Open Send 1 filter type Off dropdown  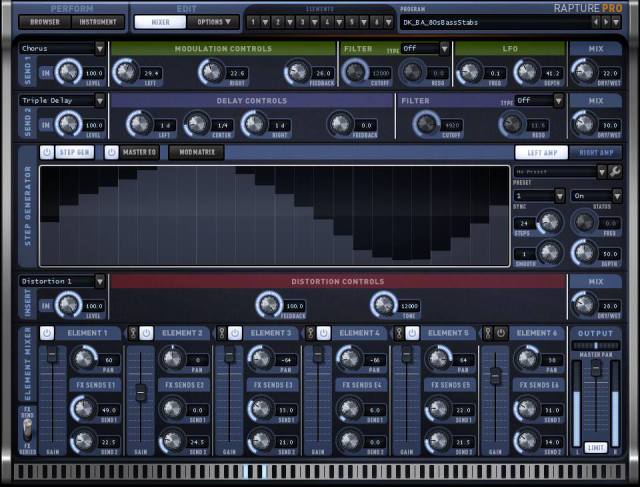pyautogui.click(x=444, y=49)
